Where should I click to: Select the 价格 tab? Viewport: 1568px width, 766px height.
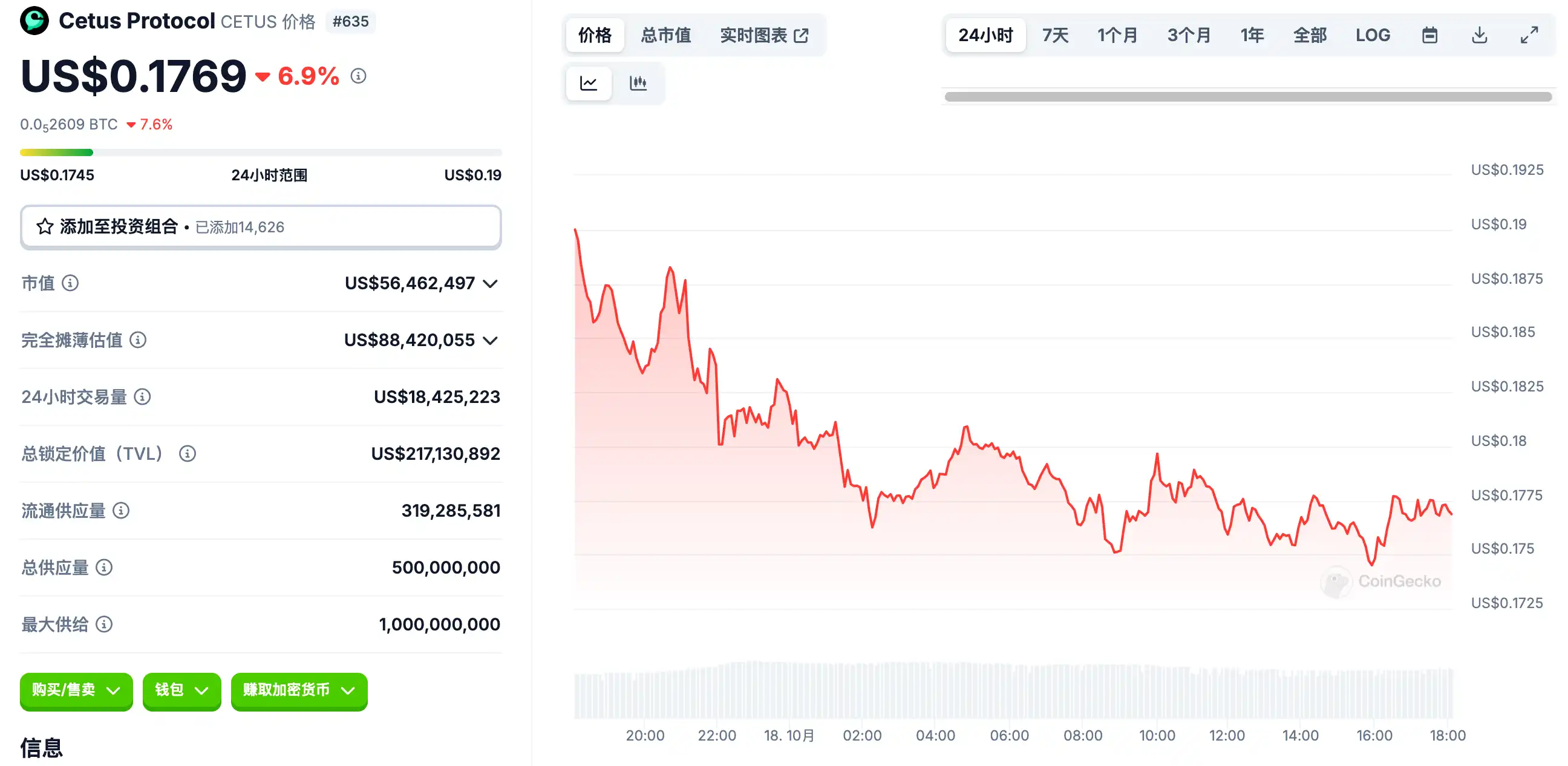point(595,35)
